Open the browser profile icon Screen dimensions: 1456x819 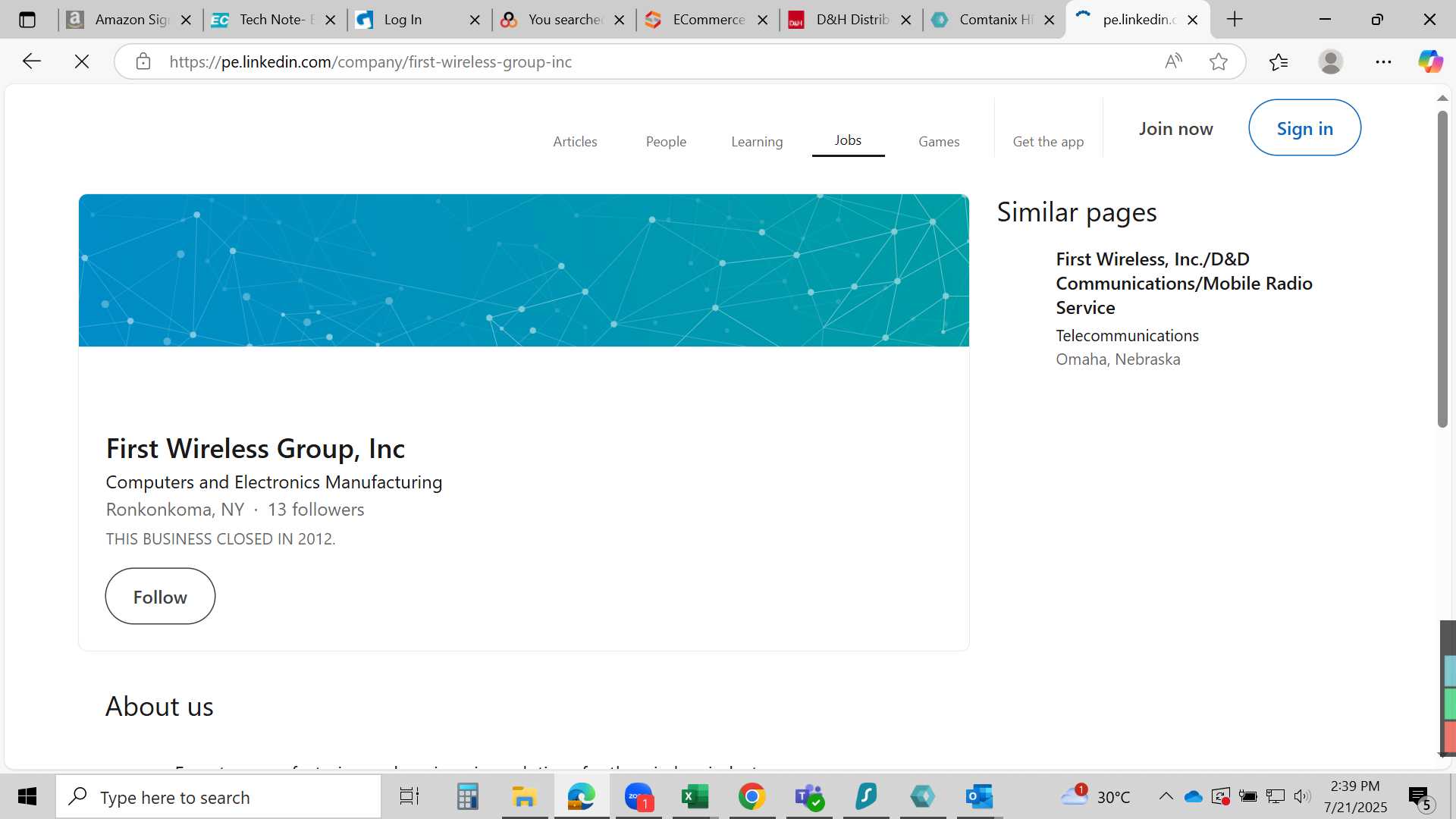click(1331, 61)
